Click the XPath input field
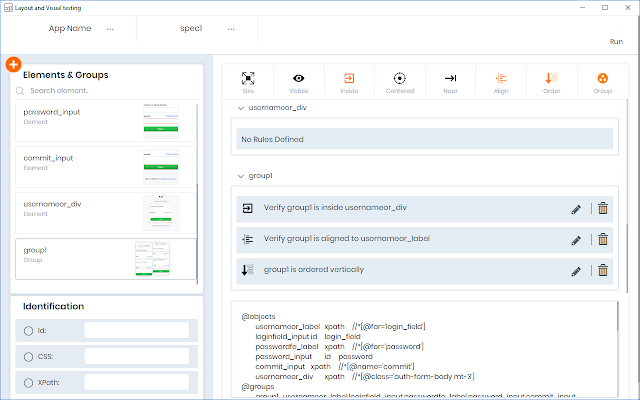Screen dimensions: 640x400 pos(137,382)
